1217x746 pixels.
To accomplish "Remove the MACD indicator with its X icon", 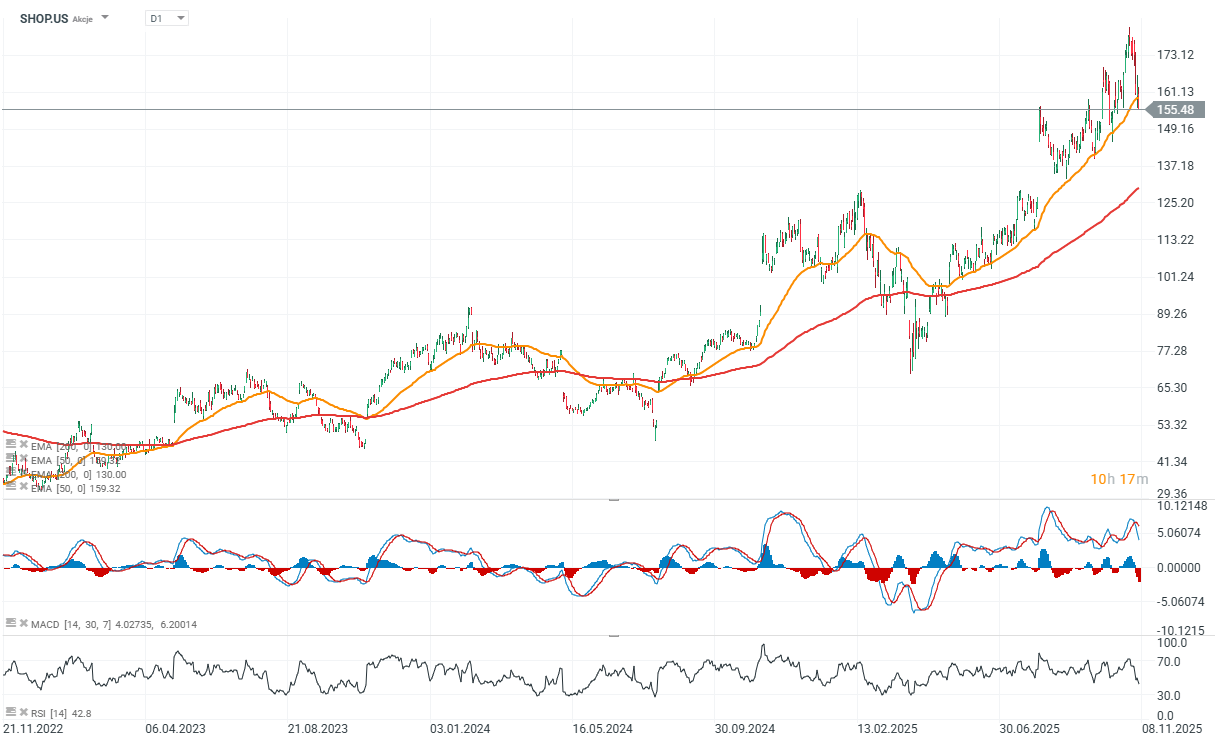I will pos(22,623).
